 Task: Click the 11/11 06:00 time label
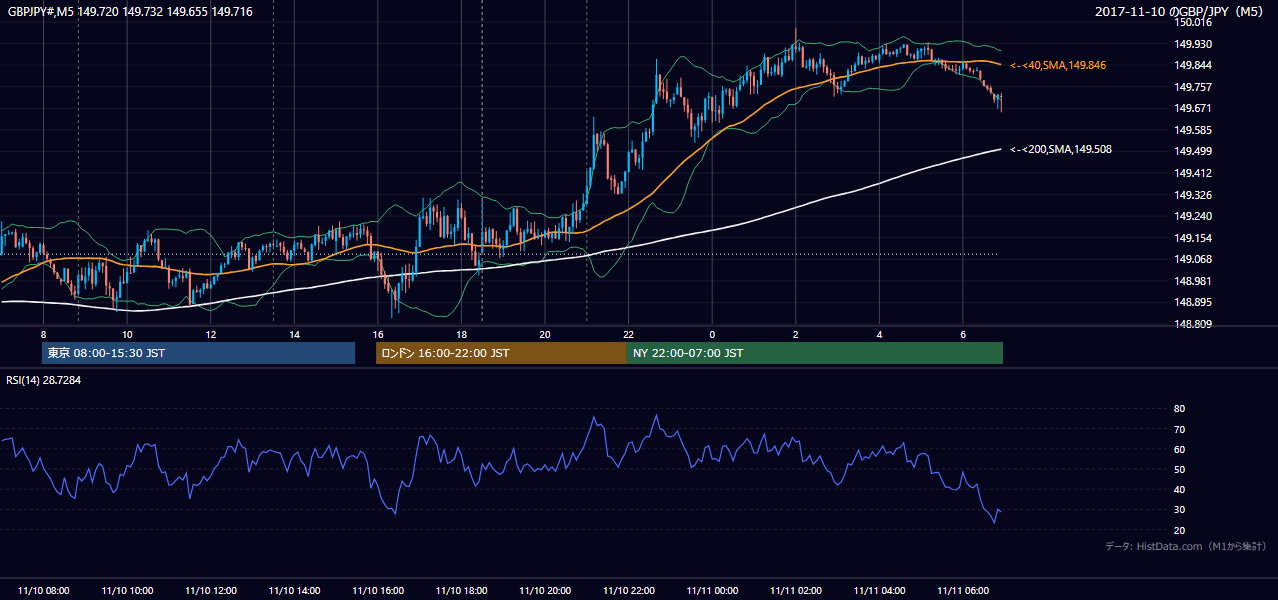click(962, 591)
